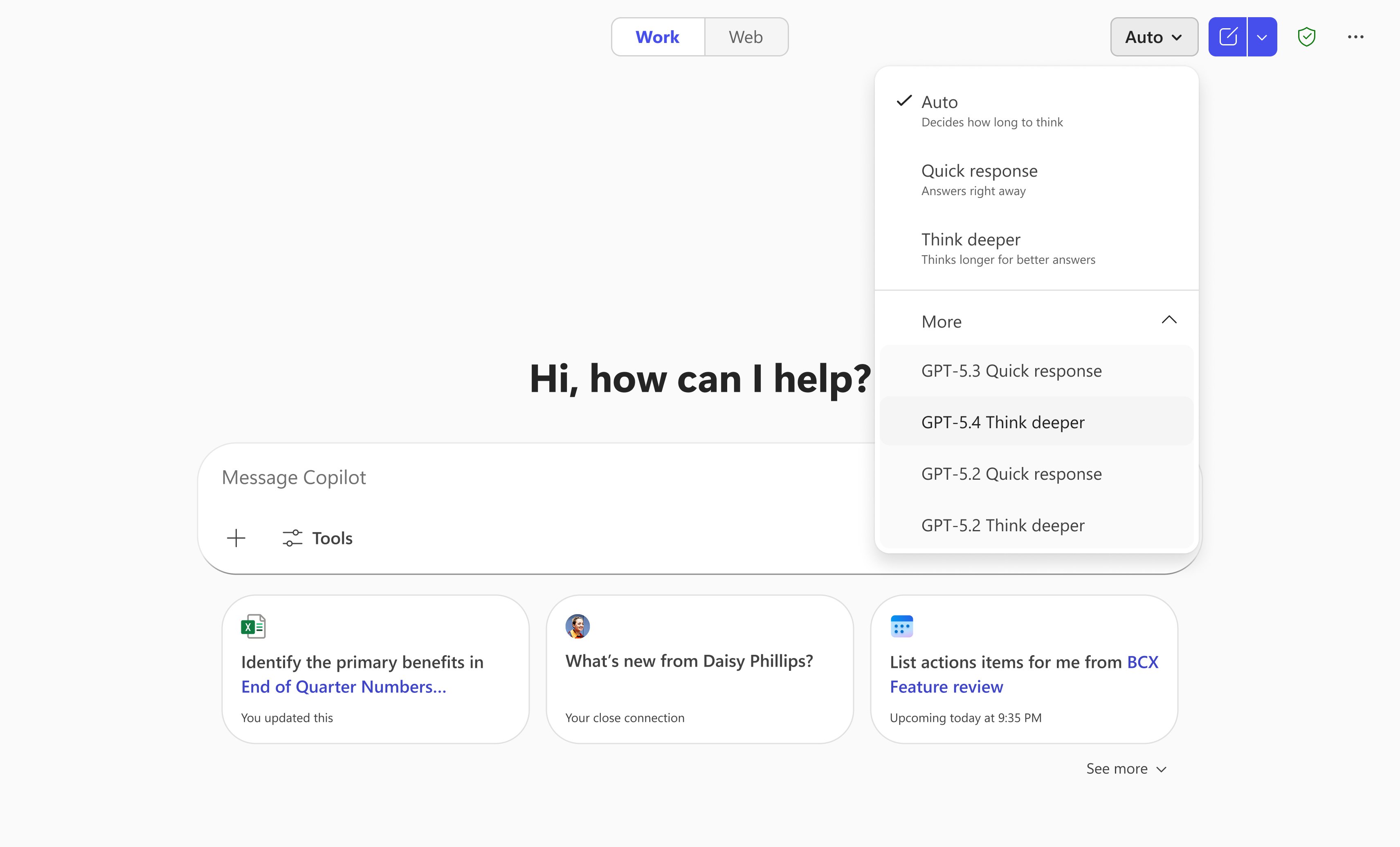
Task: Click Daisy Phillips profile avatar
Action: (577, 626)
